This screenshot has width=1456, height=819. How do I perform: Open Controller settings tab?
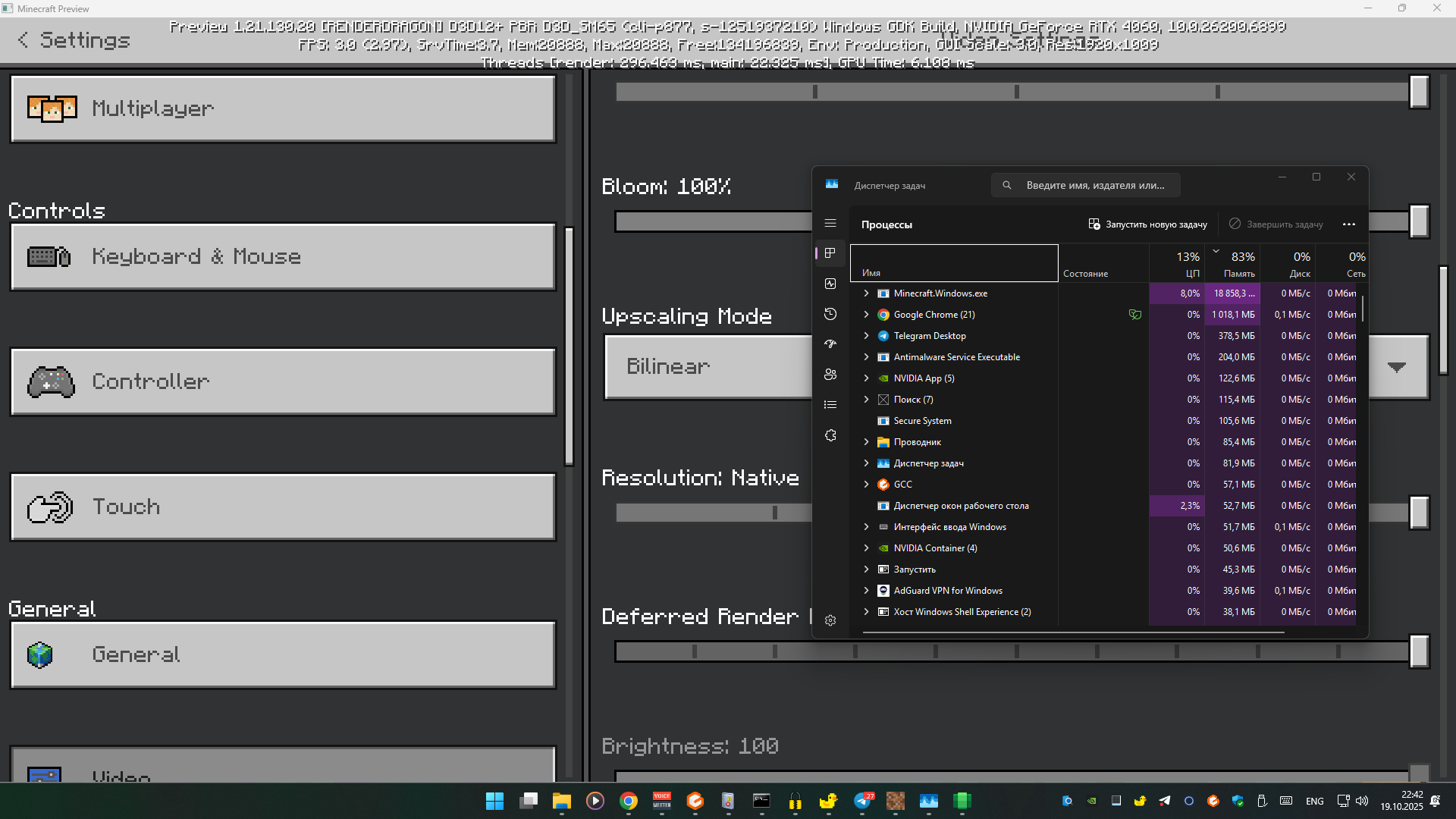tap(283, 381)
